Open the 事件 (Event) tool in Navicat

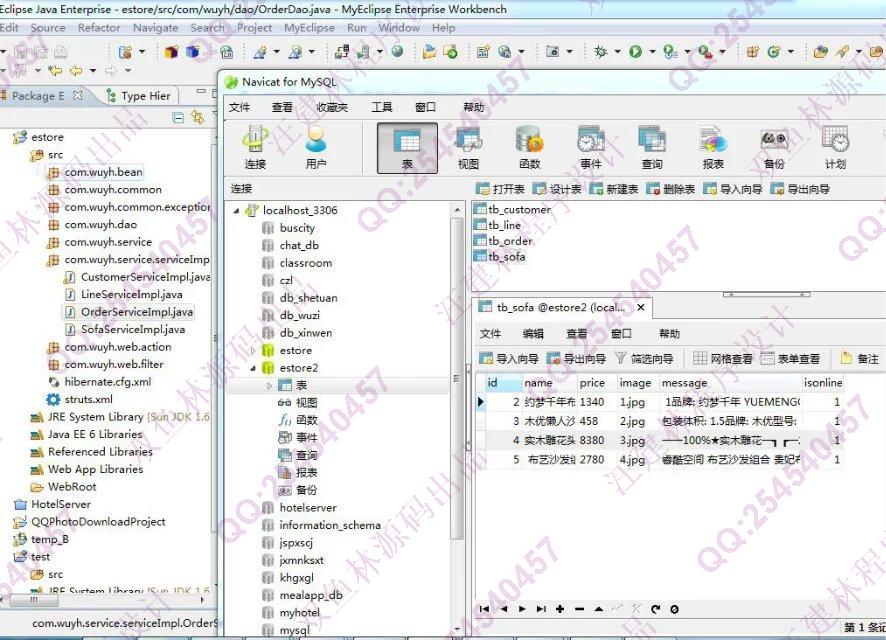590,147
